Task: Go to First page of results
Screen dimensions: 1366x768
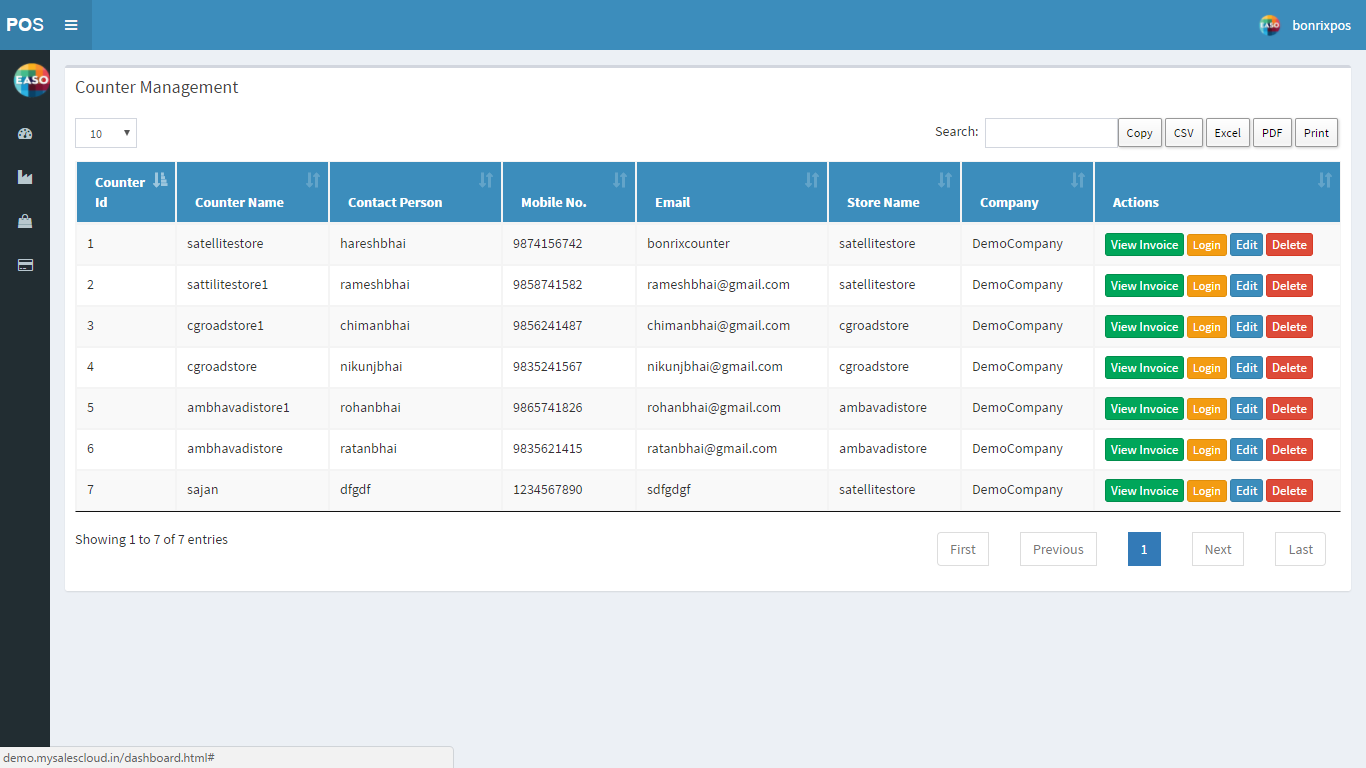Action: pyautogui.click(x=963, y=549)
